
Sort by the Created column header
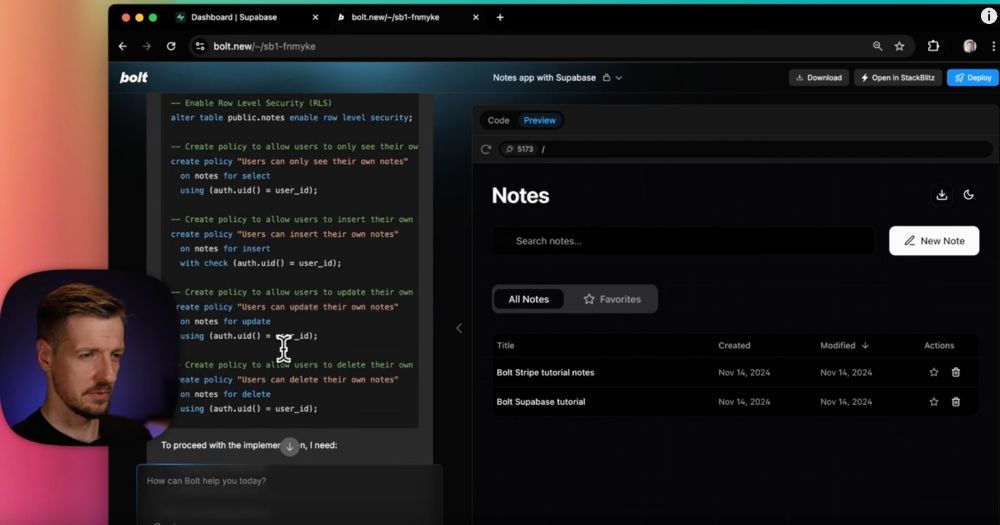click(x=734, y=345)
